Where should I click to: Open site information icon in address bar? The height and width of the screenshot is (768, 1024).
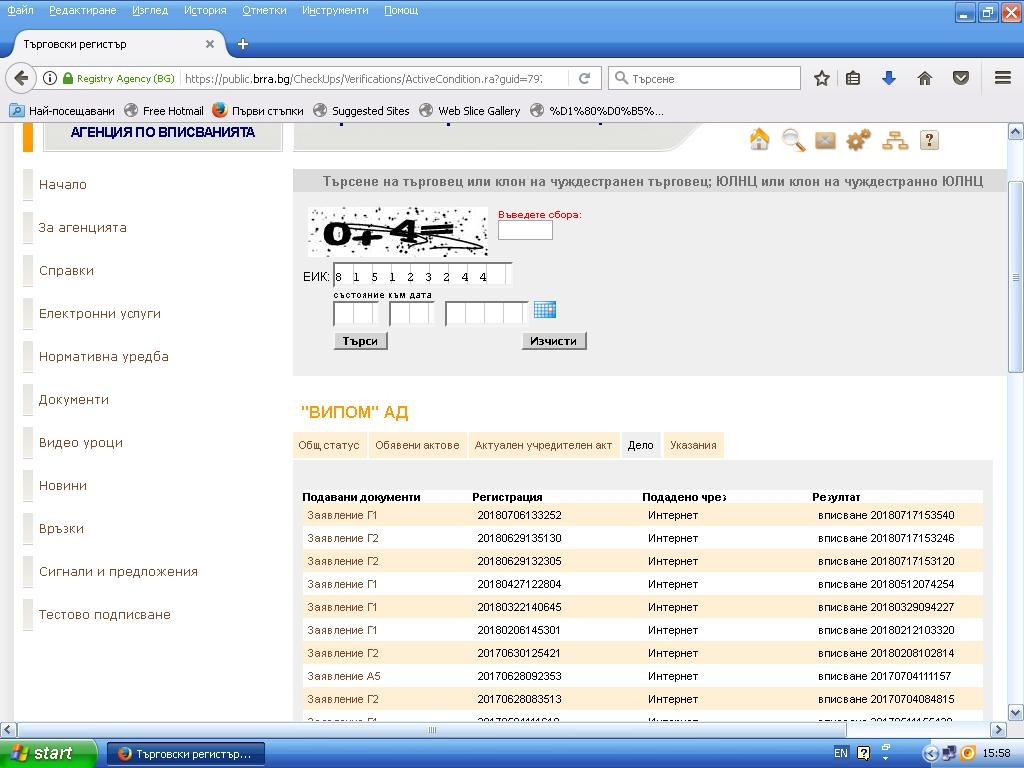tap(50, 78)
